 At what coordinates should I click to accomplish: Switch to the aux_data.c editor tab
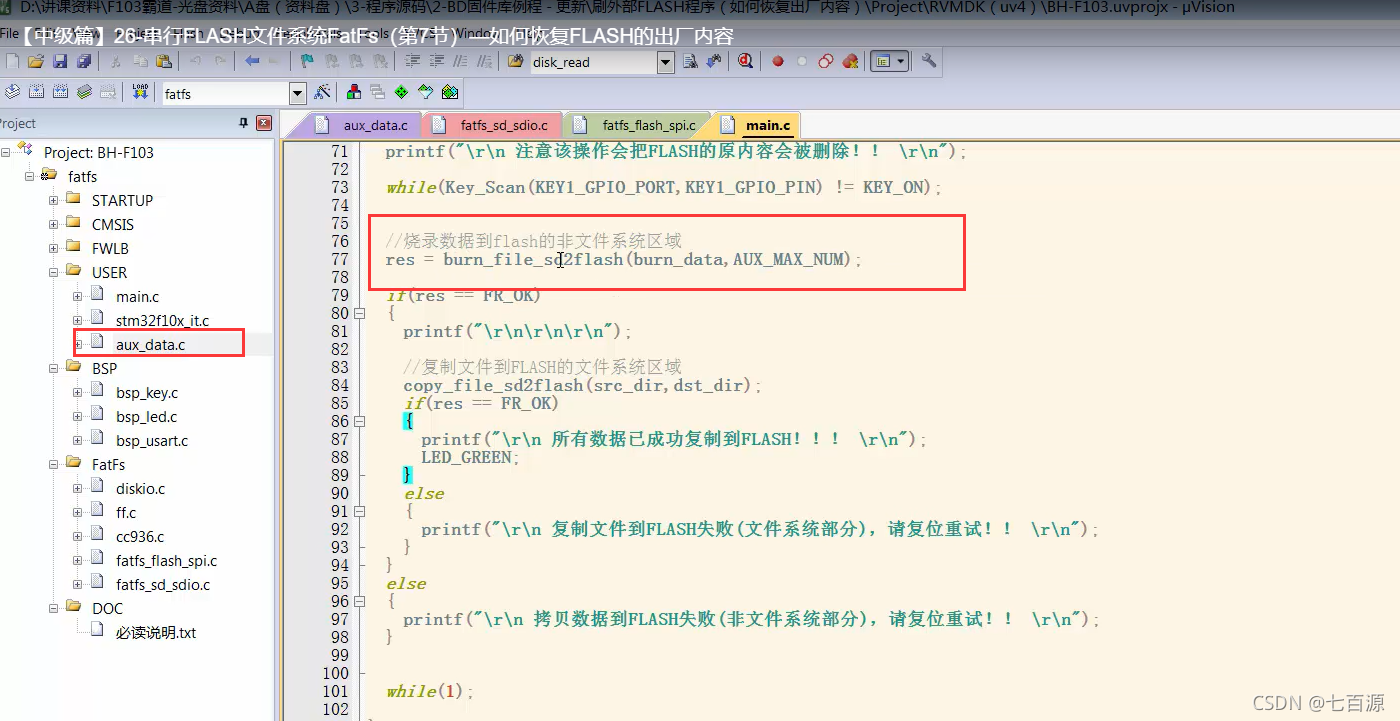click(362, 125)
